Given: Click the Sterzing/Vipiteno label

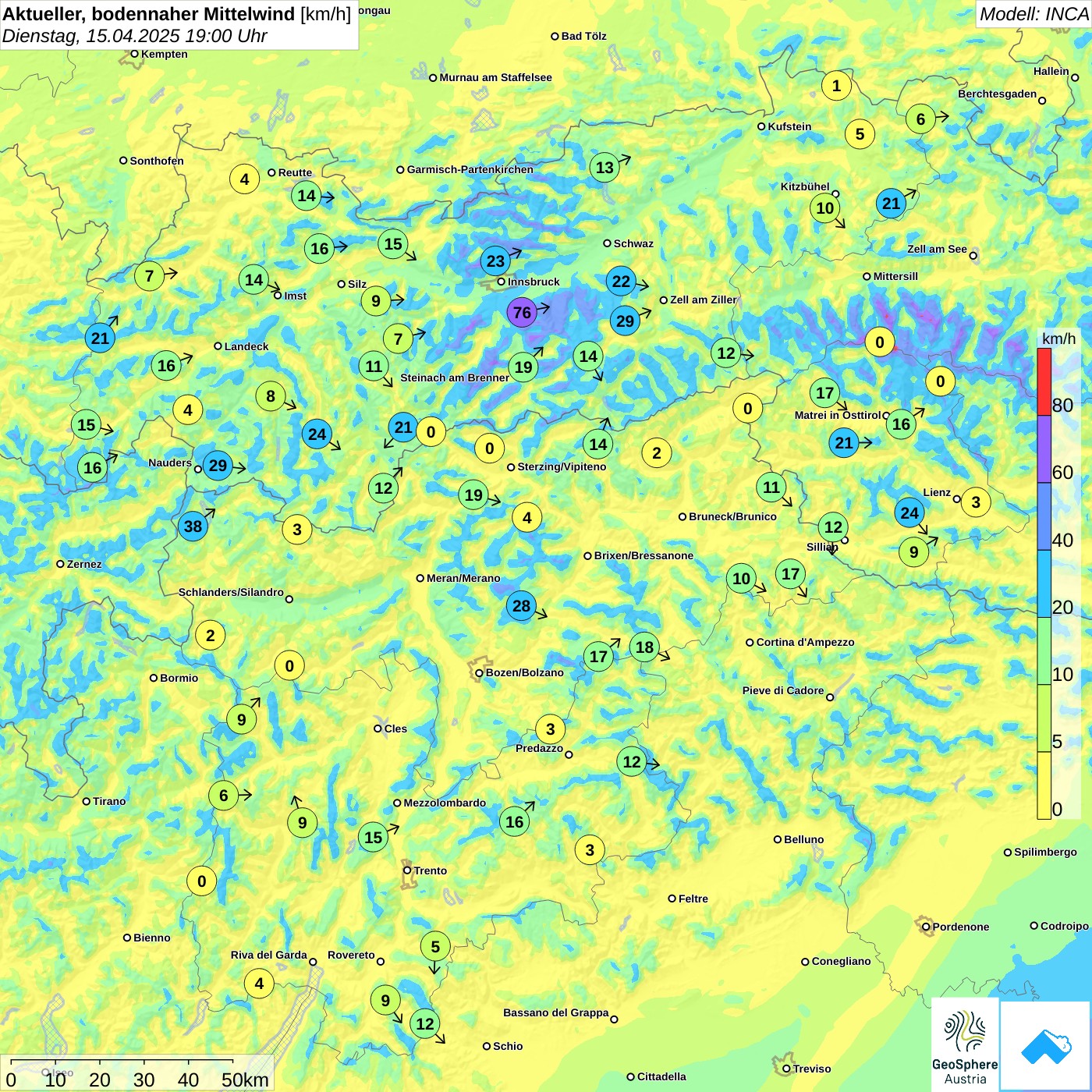Looking at the screenshot, I should (x=562, y=466).
